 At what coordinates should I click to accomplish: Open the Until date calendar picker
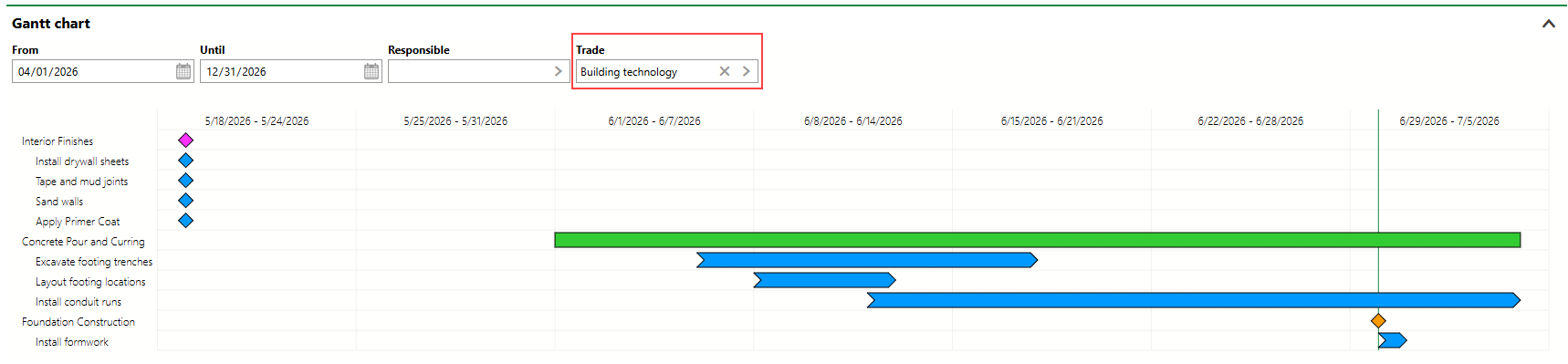(371, 71)
